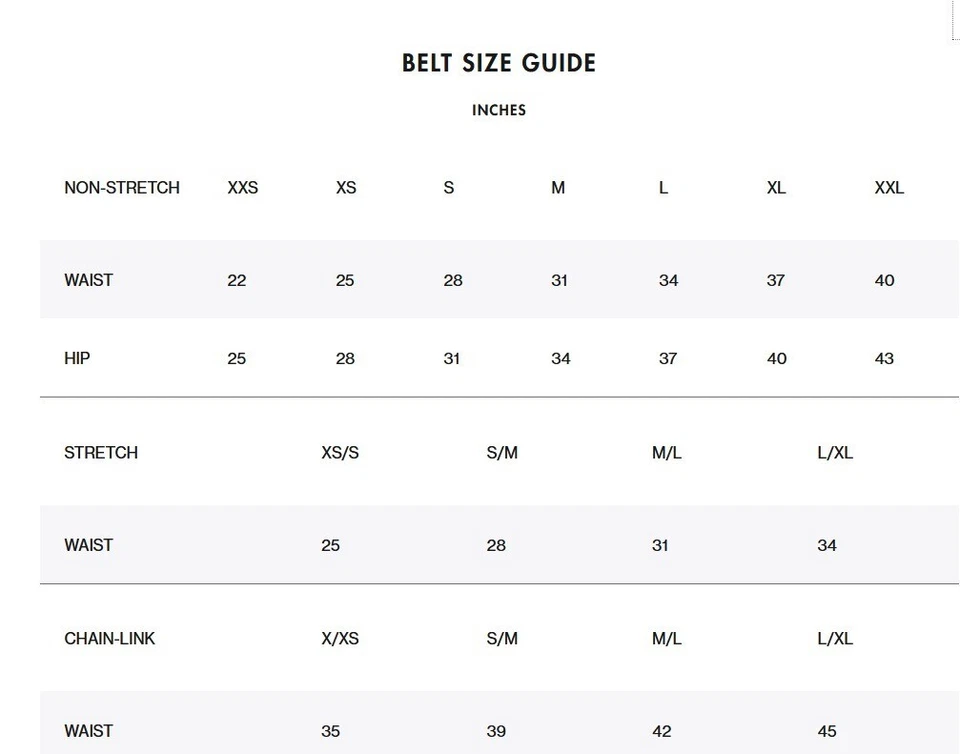Select the S/M header in the stretch section

(x=502, y=453)
